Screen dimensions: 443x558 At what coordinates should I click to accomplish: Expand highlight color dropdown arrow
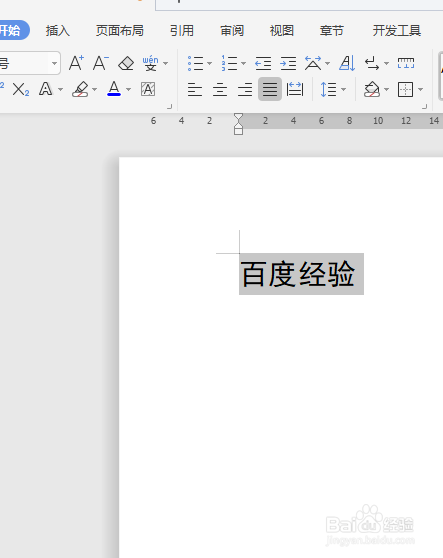(94, 89)
